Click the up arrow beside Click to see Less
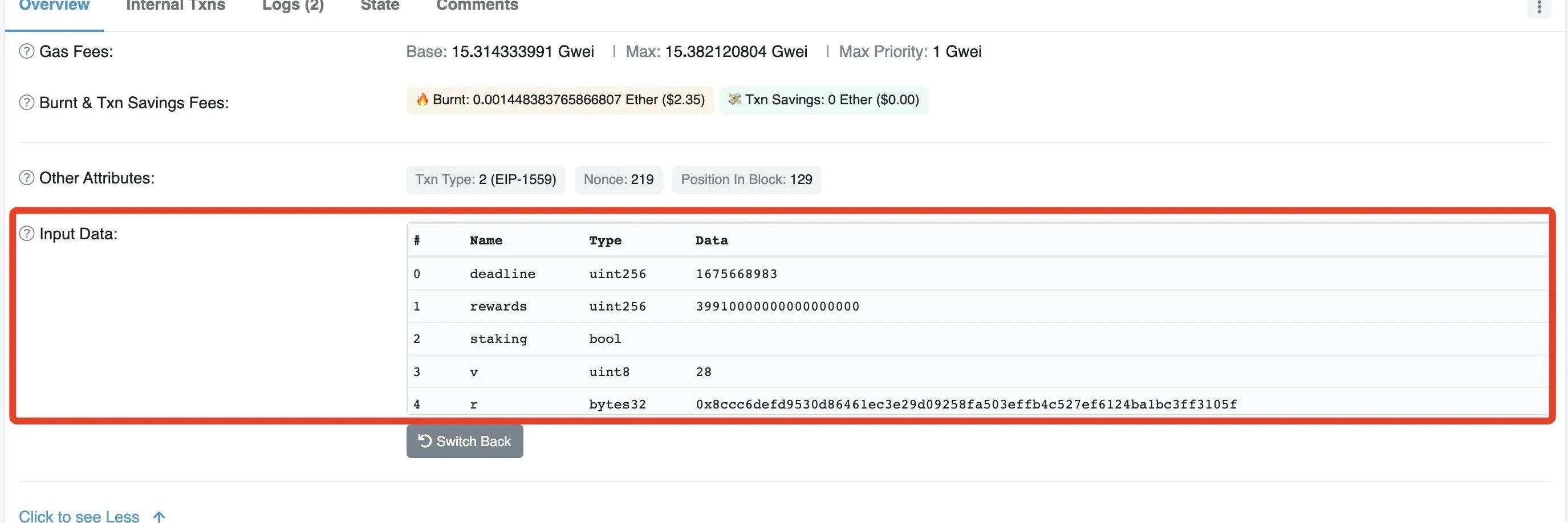This screenshot has width=1568, height=523. coord(159,516)
